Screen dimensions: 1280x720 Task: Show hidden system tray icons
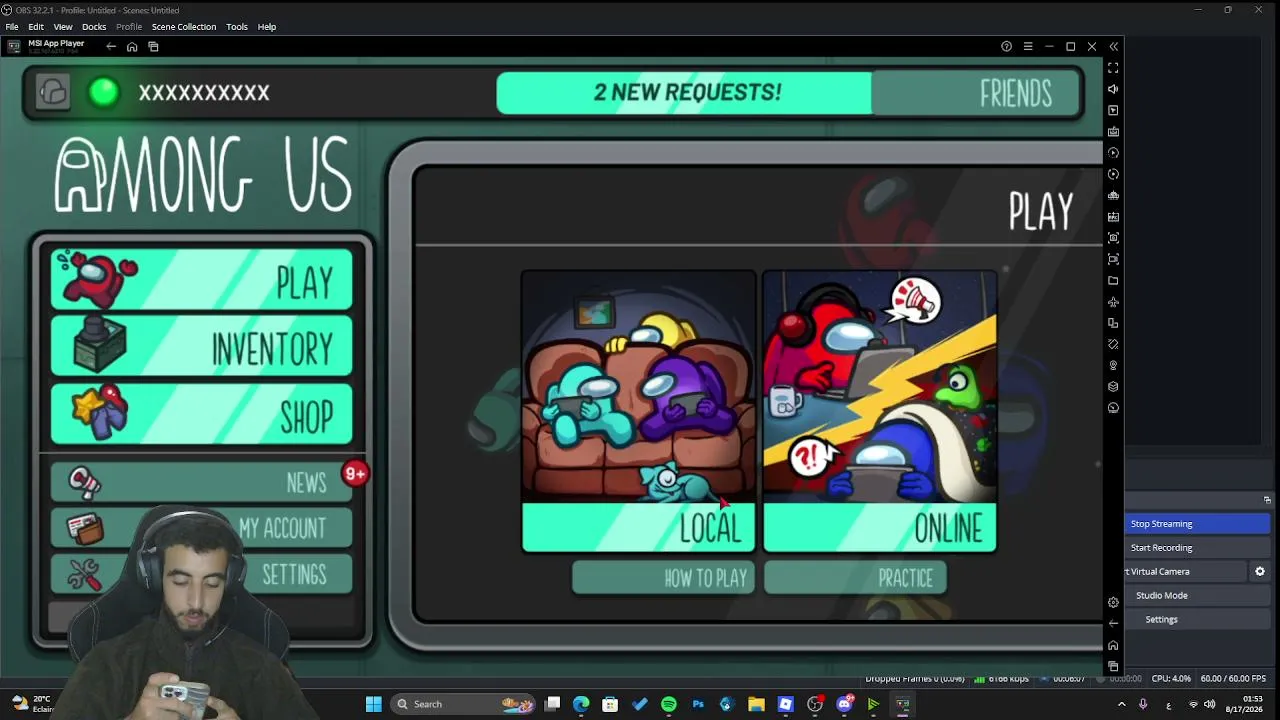[x=1121, y=704]
